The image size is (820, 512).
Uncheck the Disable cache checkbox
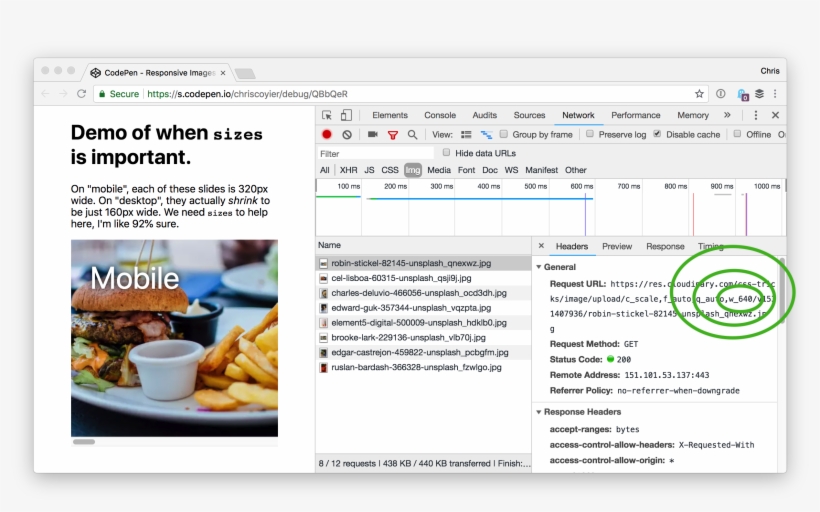(x=657, y=134)
